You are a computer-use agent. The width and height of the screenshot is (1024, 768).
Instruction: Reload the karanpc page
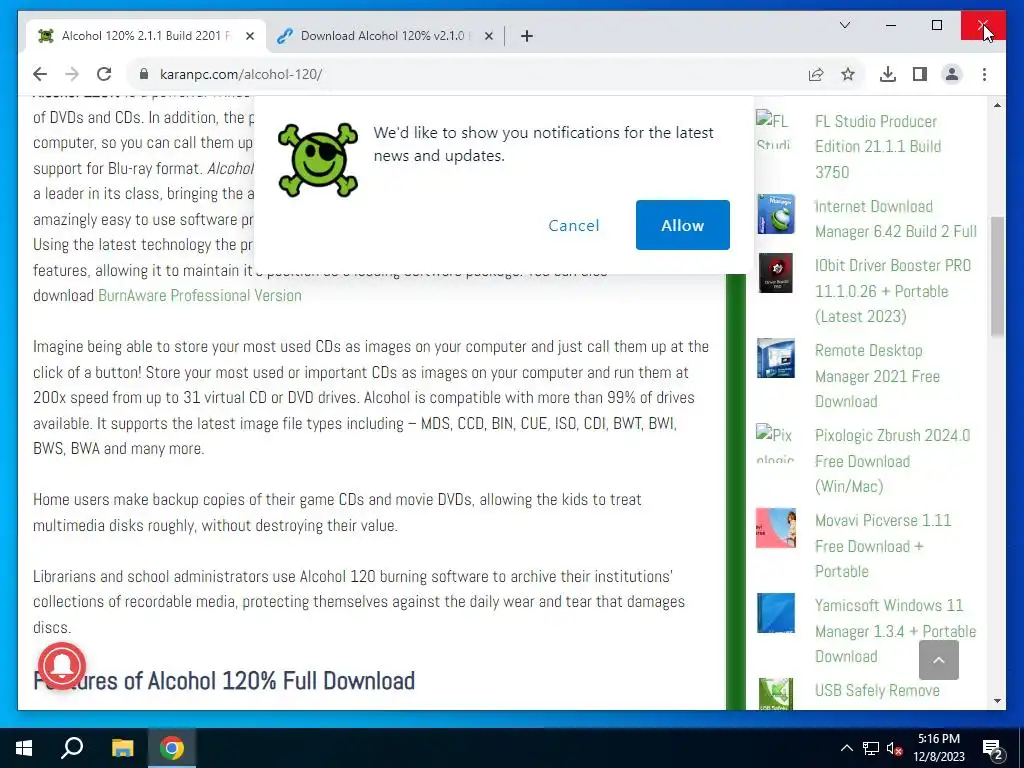(x=104, y=74)
